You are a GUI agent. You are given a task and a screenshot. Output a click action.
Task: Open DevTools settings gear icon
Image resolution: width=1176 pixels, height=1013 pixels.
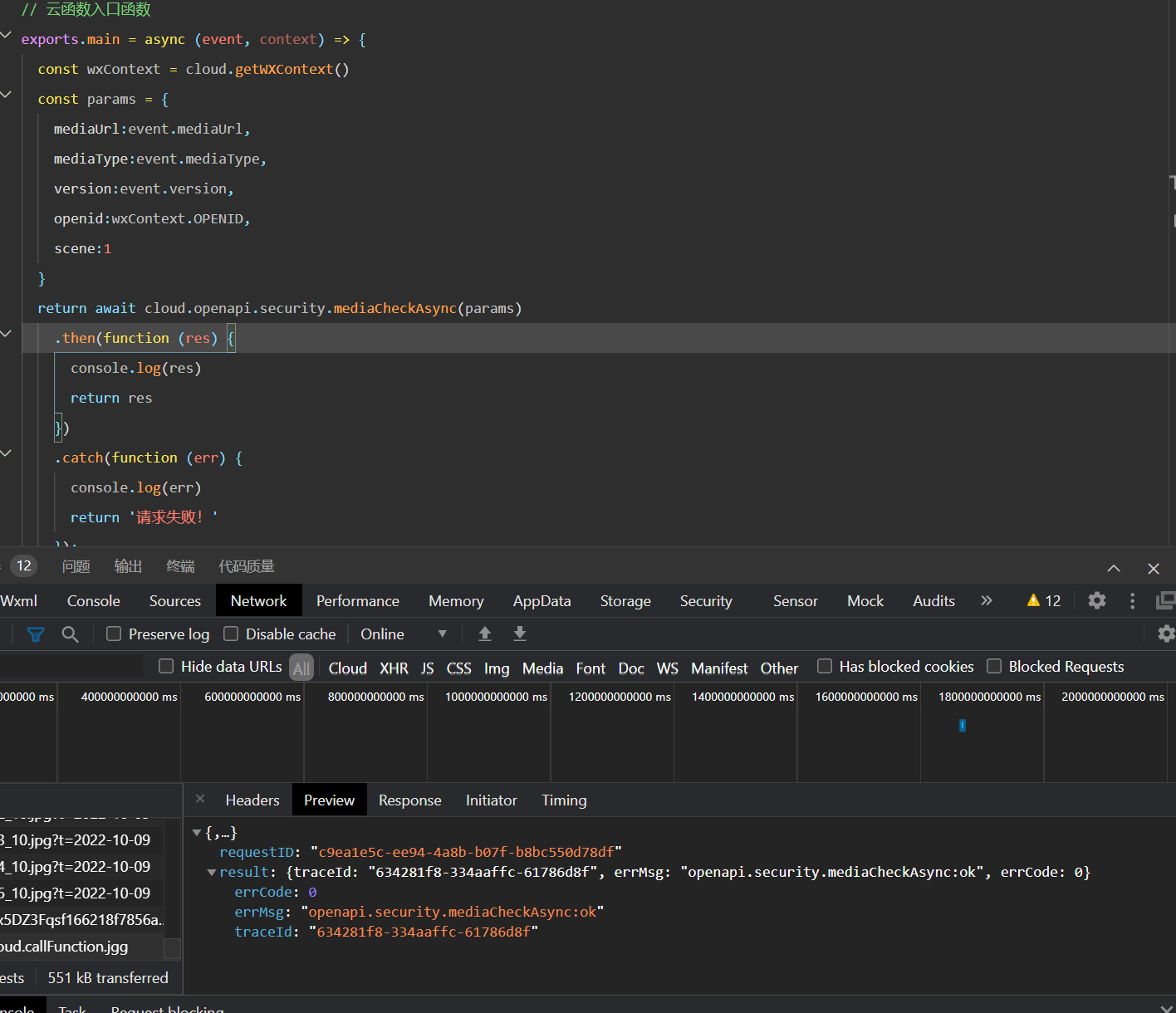(1097, 600)
